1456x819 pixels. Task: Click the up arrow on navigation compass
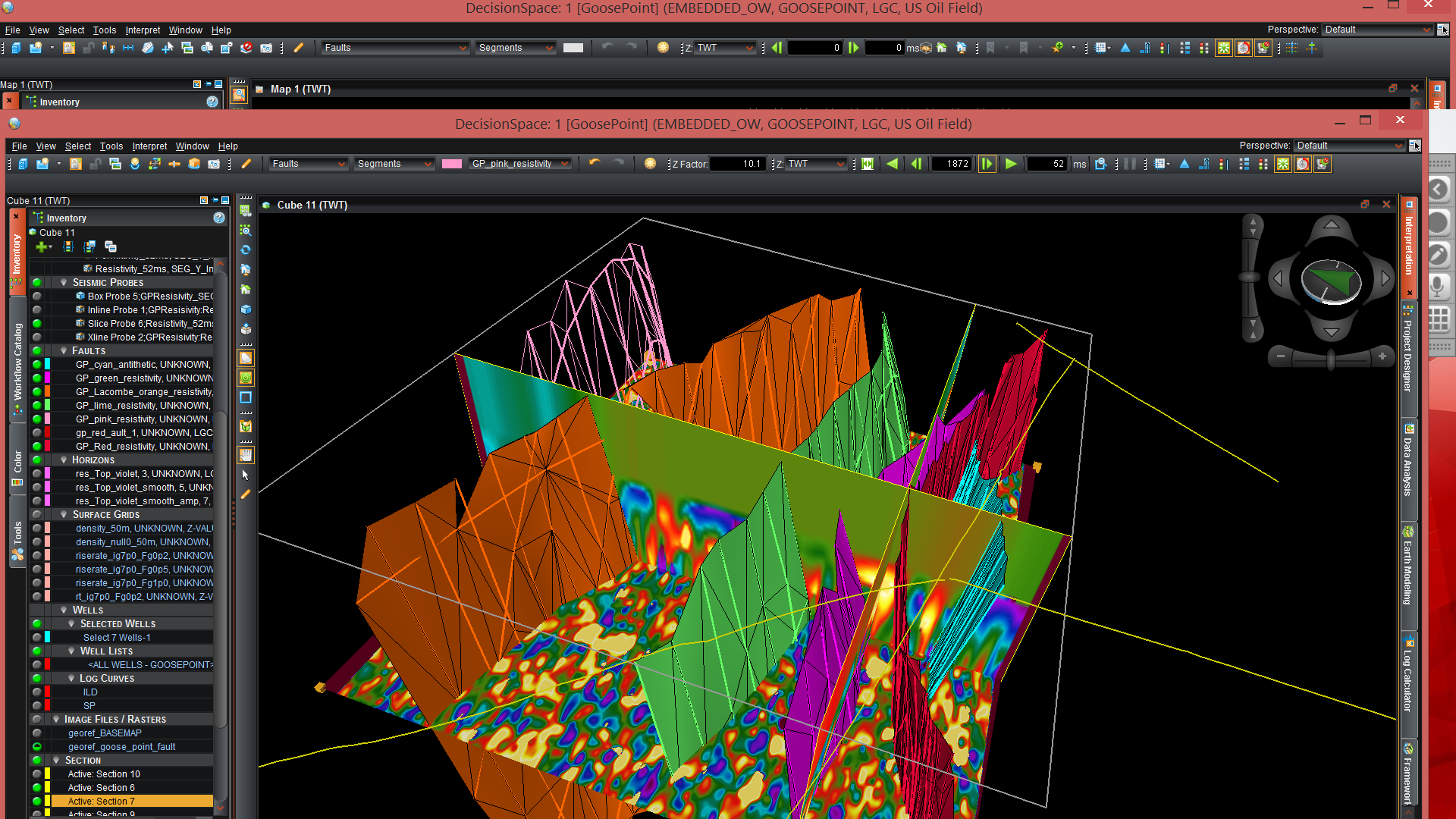point(1332,224)
